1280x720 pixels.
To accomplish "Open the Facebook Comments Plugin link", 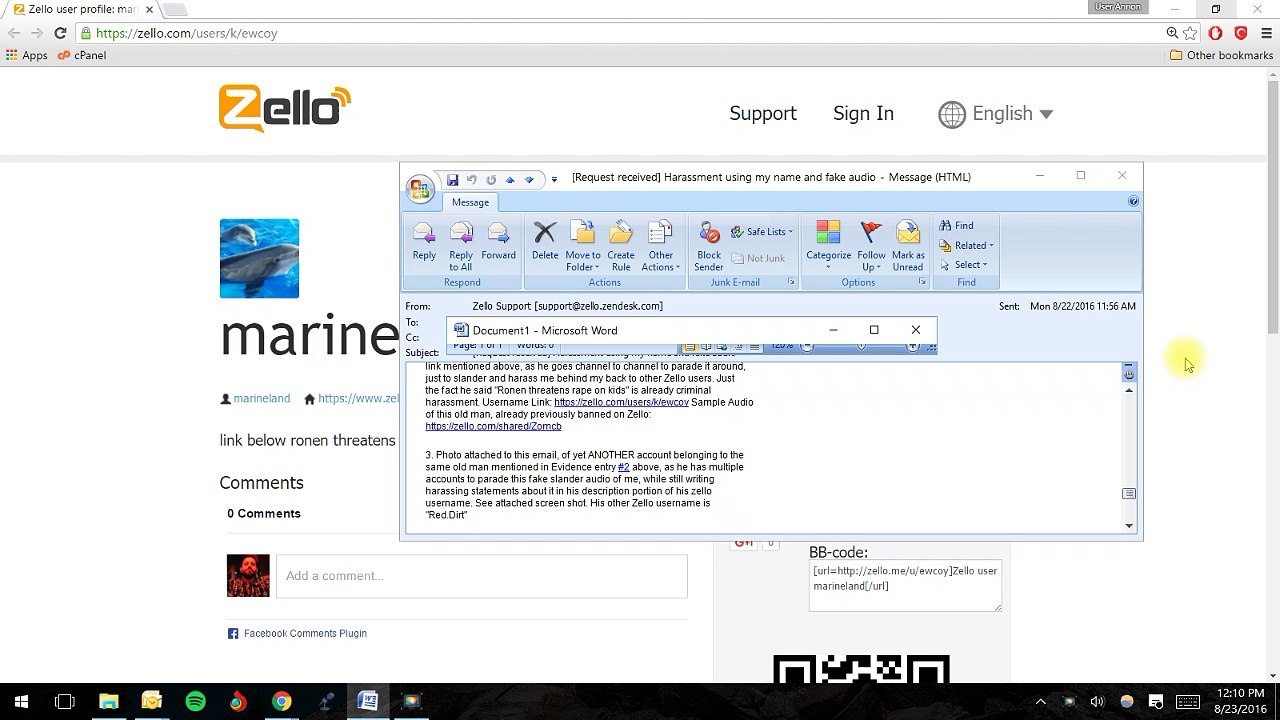I will pos(305,633).
